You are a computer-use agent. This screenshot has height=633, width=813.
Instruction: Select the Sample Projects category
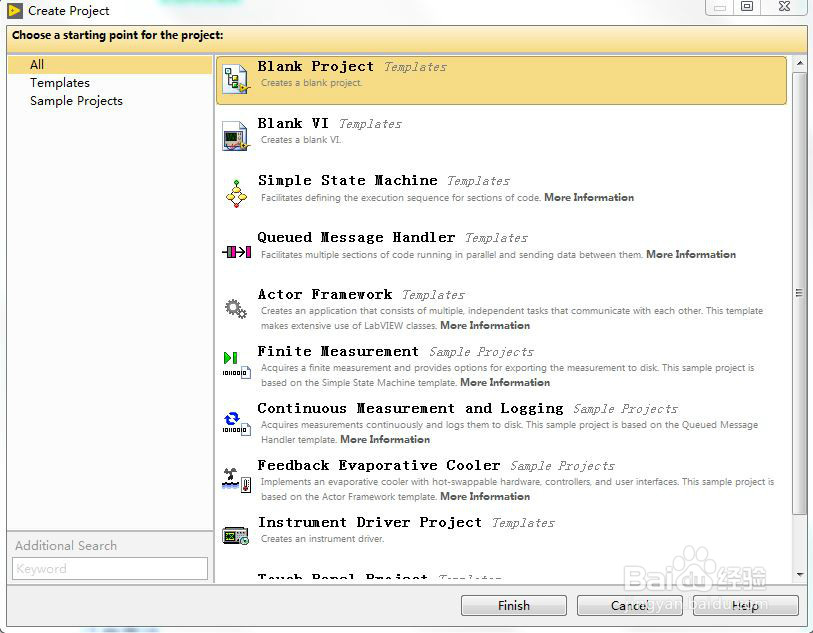(76, 101)
